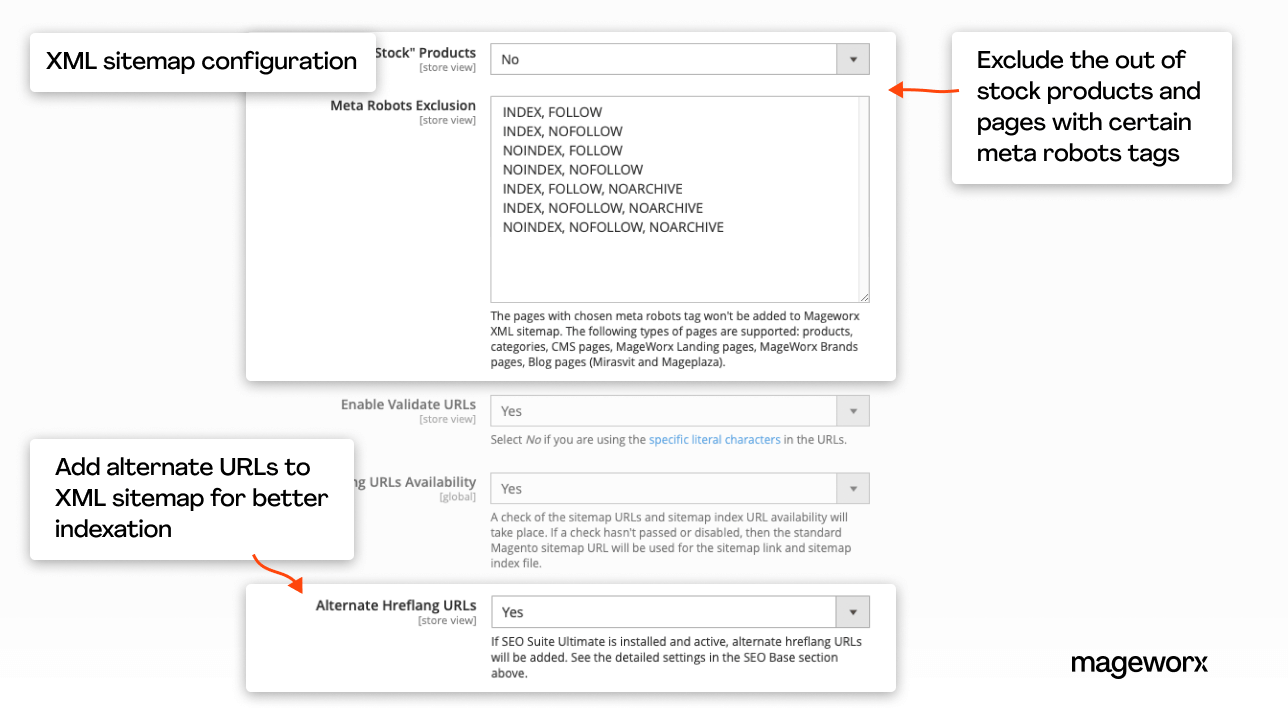Select "NOINDEX, FOLLOW" in the exclusion list
Viewport: 1288px width, 728px height.
561,150
